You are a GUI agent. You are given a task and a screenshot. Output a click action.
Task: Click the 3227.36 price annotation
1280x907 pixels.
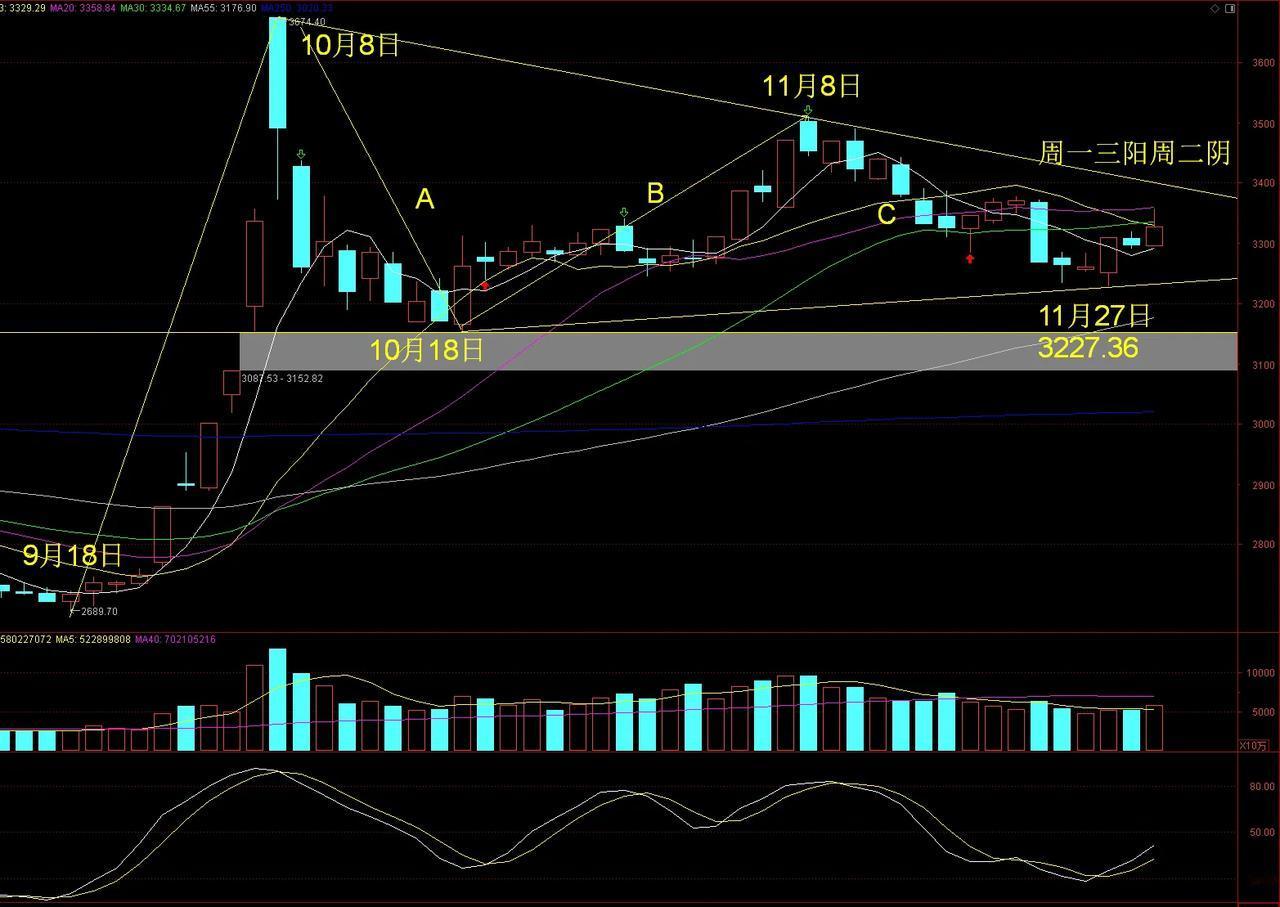pyautogui.click(x=1088, y=348)
